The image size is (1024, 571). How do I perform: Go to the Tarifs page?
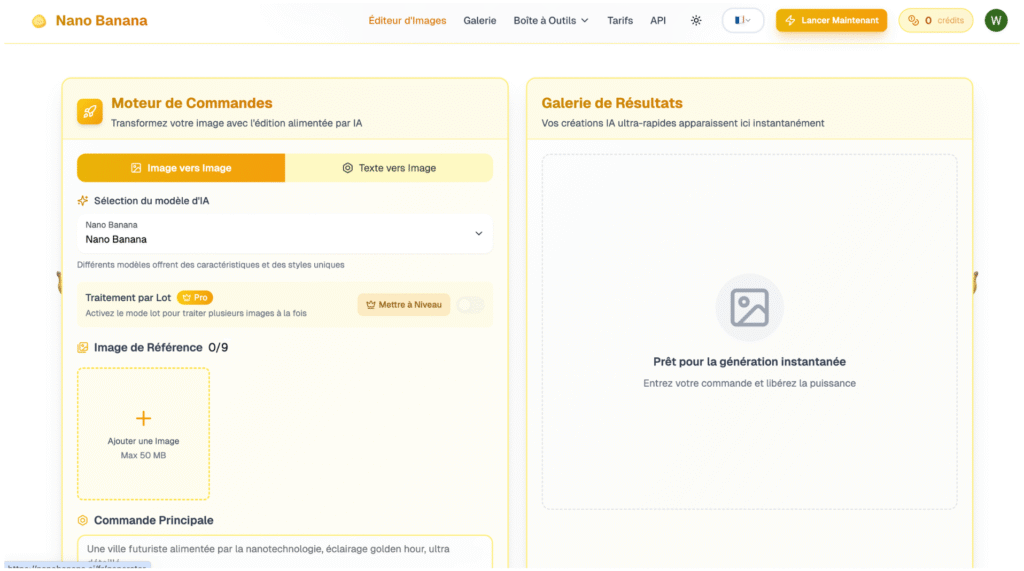(620, 20)
